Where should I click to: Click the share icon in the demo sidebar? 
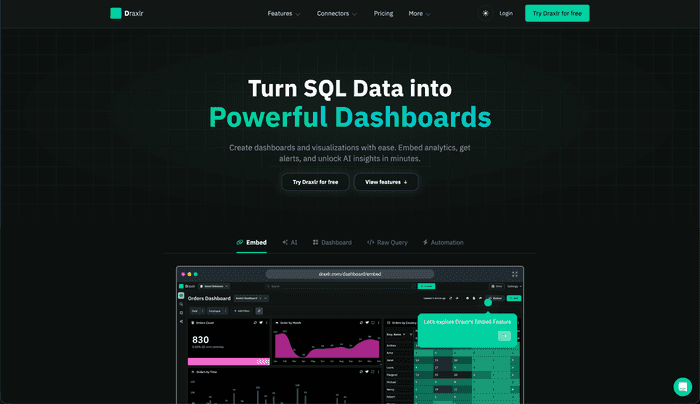pyautogui.click(x=181, y=321)
